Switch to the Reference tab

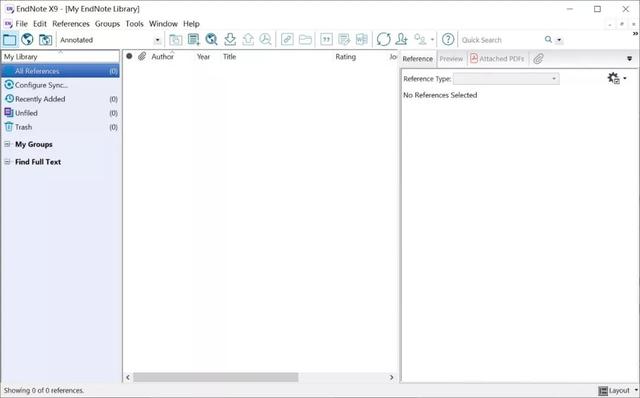(418, 59)
